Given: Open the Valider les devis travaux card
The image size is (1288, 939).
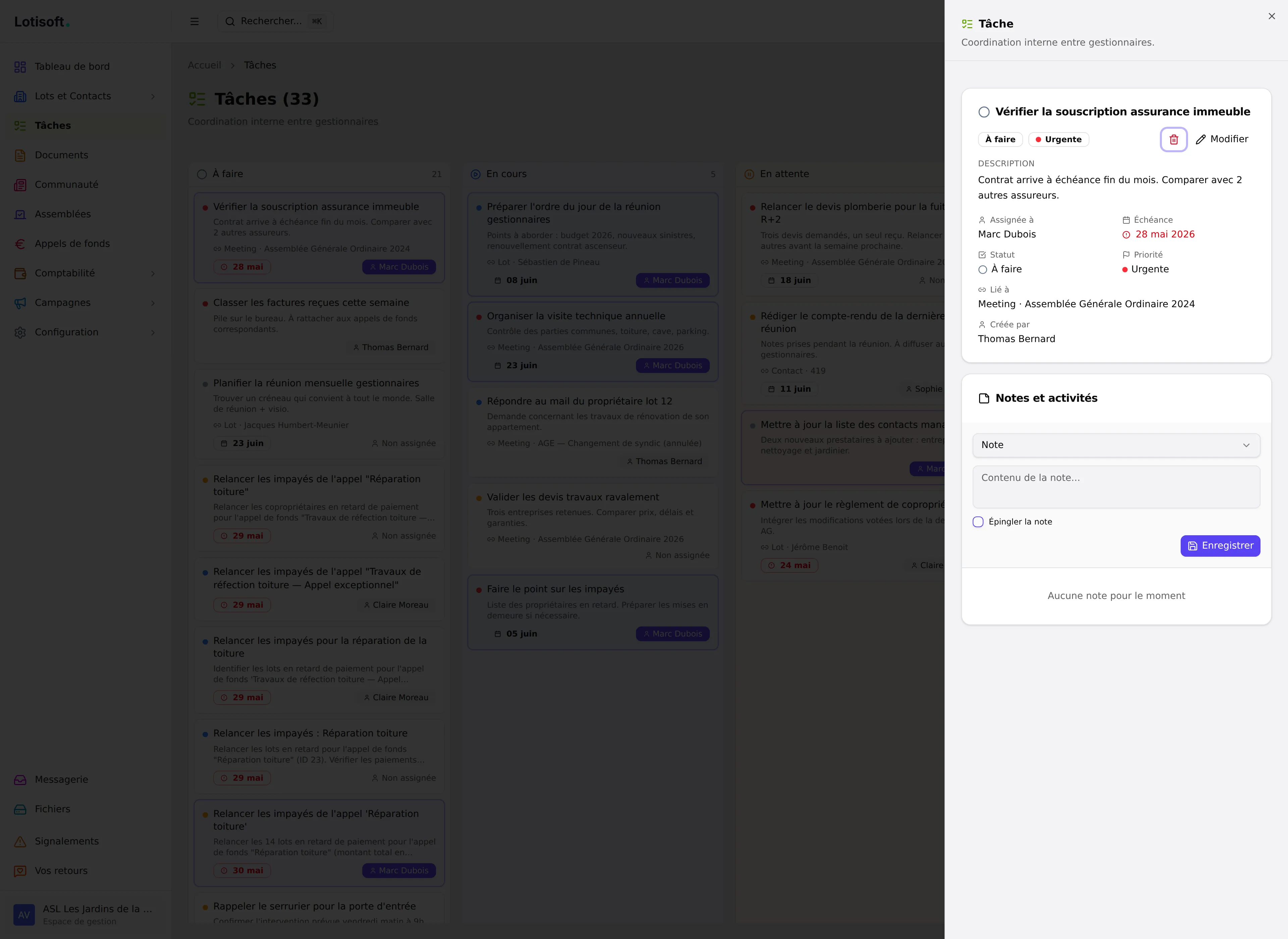Looking at the screenshot, I should point(593,526).
